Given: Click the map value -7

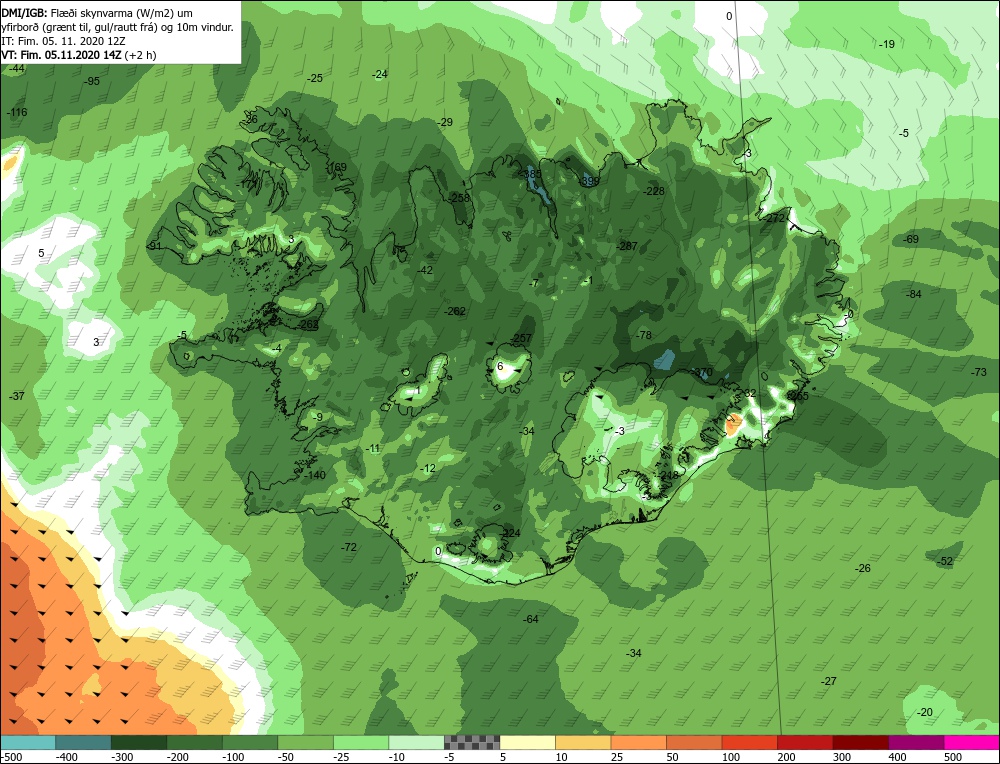Looking at the screenshot, I should pyautogui.click(x=534, y=283).
